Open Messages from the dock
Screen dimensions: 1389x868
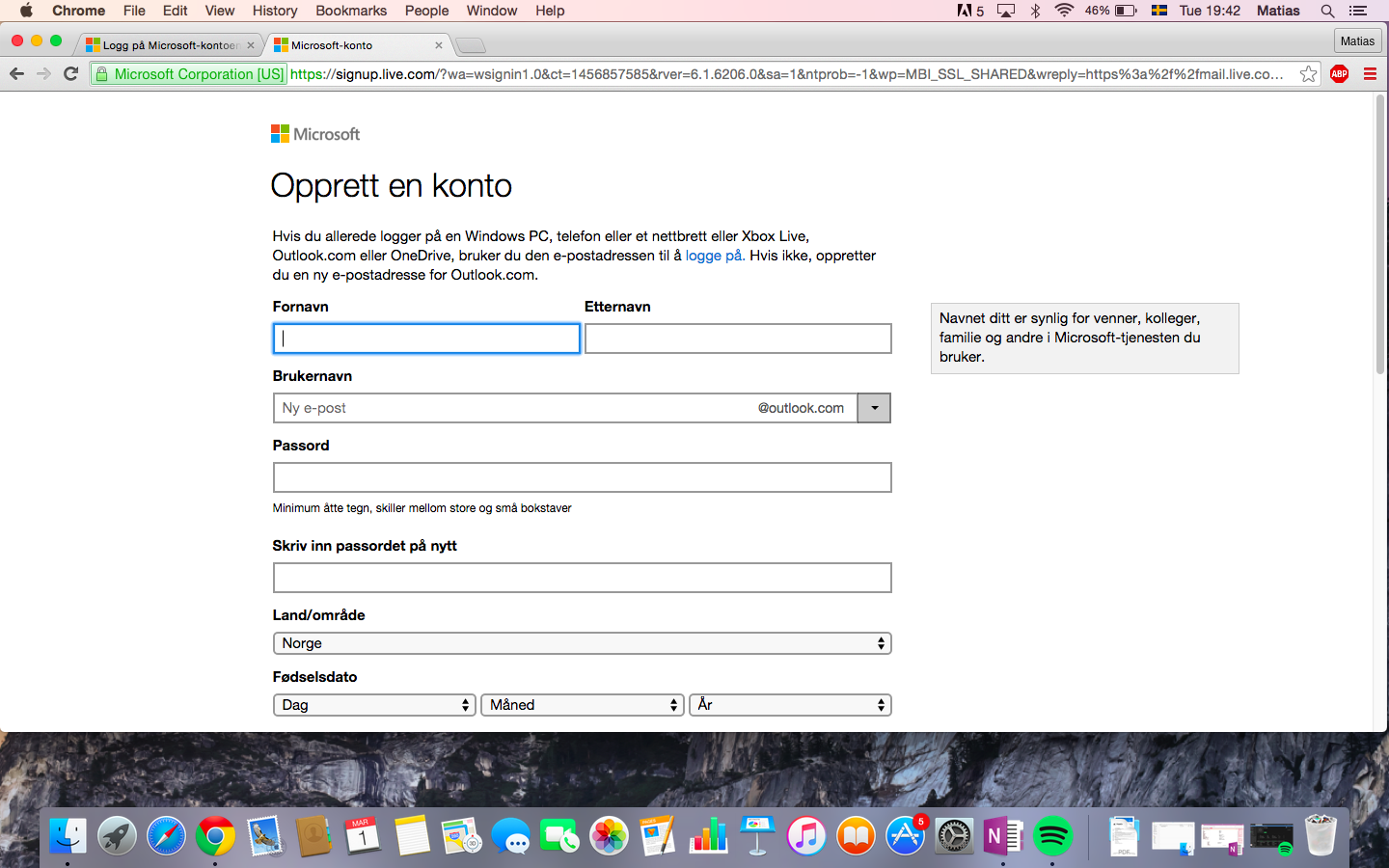point(510,836)
